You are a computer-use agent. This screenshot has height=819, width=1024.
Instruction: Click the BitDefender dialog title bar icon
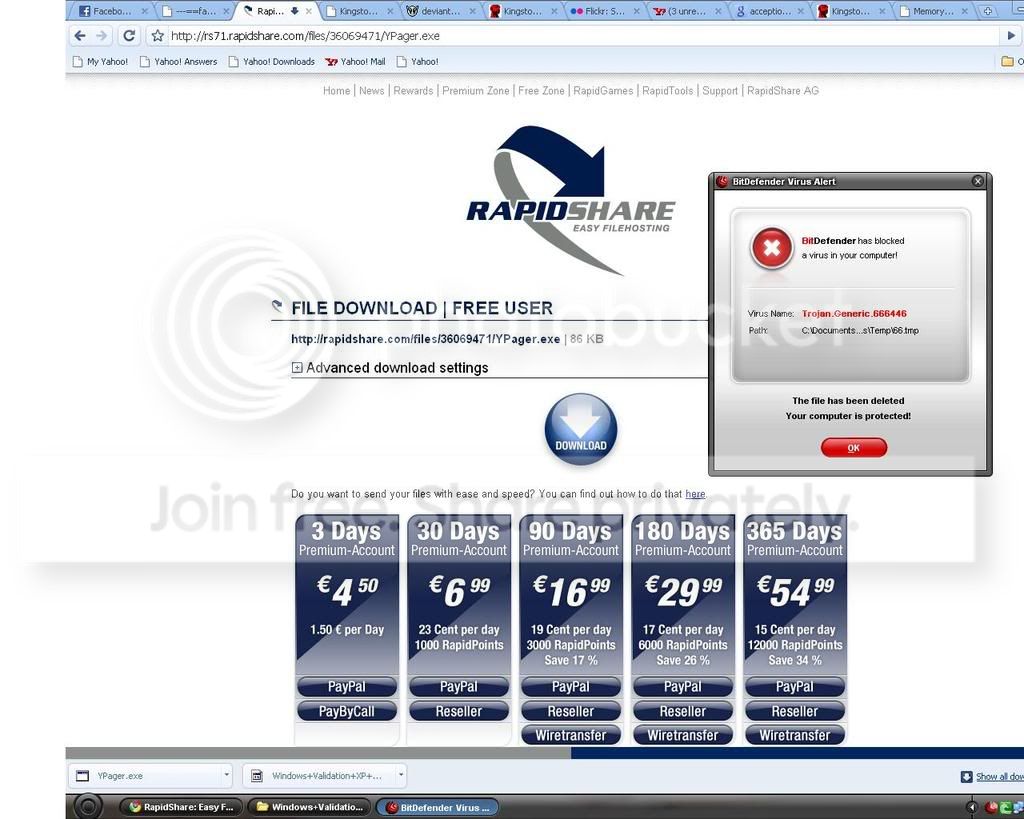coord(722,182)
